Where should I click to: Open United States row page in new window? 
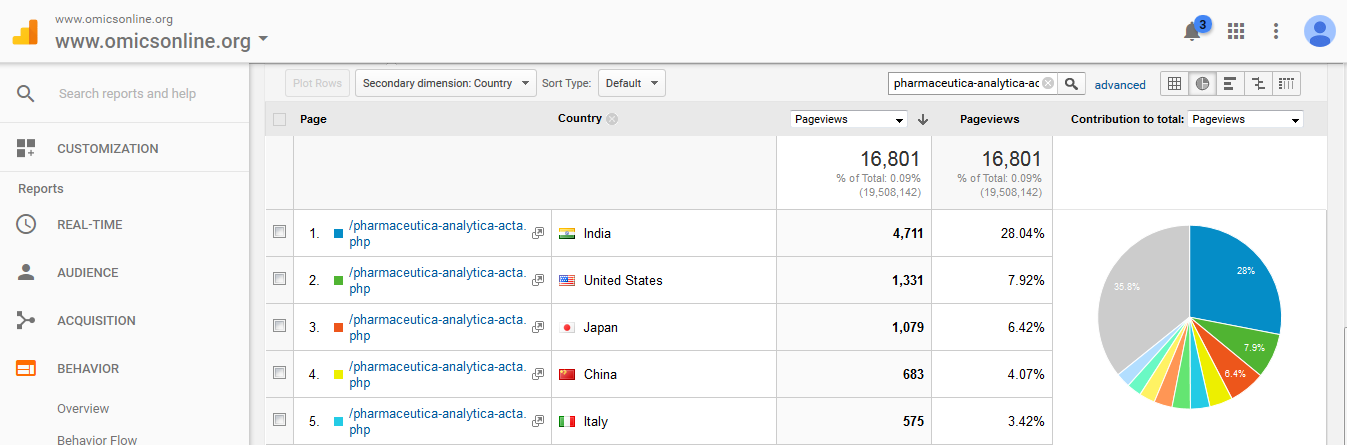tap(538, 280)
